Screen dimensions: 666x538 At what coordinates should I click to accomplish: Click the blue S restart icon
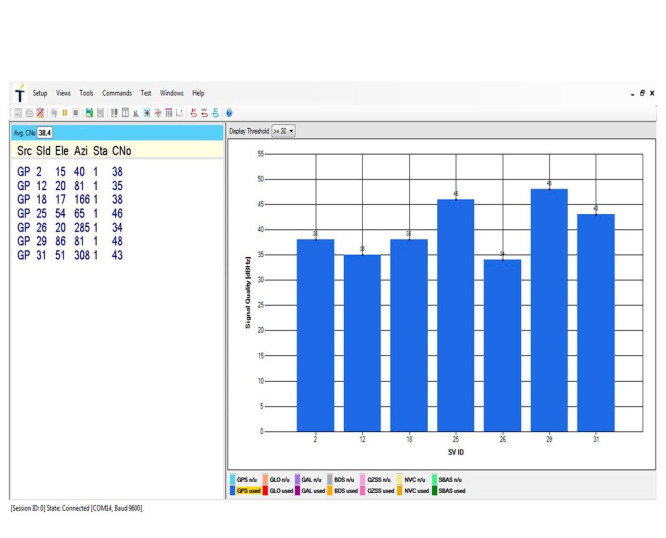point(215,113)
